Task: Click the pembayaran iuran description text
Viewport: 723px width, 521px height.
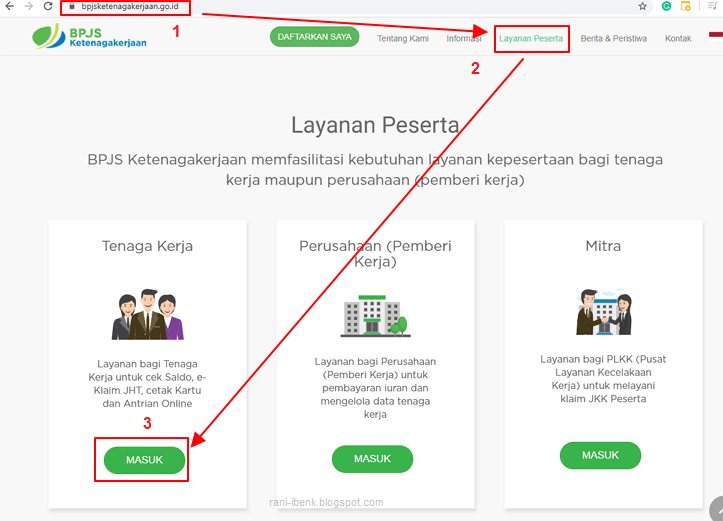Action: coord(375,388)
